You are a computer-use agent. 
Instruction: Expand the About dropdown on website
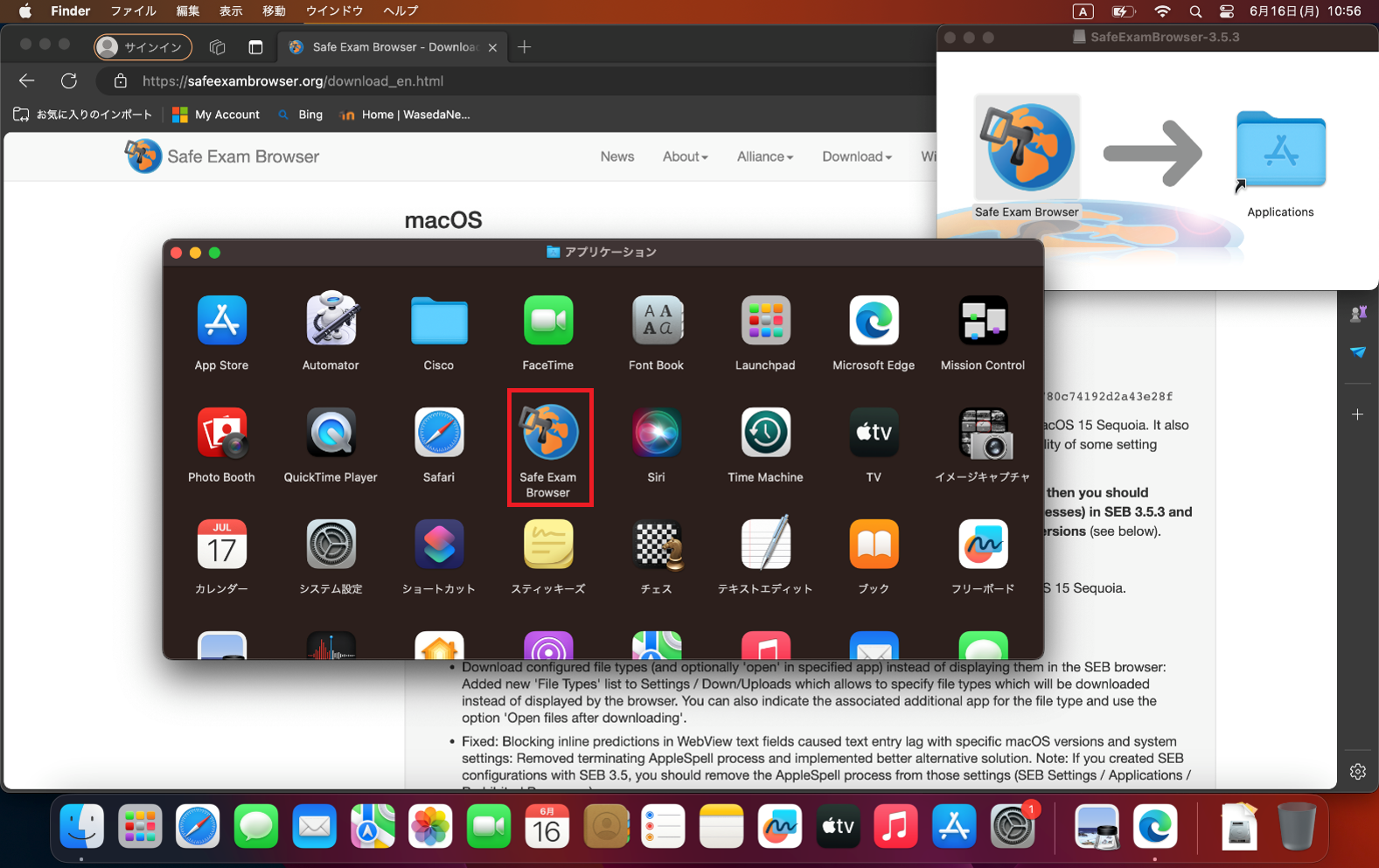685,156
